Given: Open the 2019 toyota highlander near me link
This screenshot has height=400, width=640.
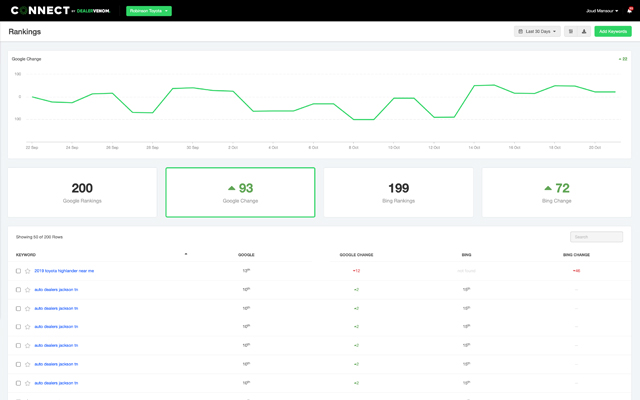Looking at the screenshot, I should pyautogui.click(x=64, y=271).
